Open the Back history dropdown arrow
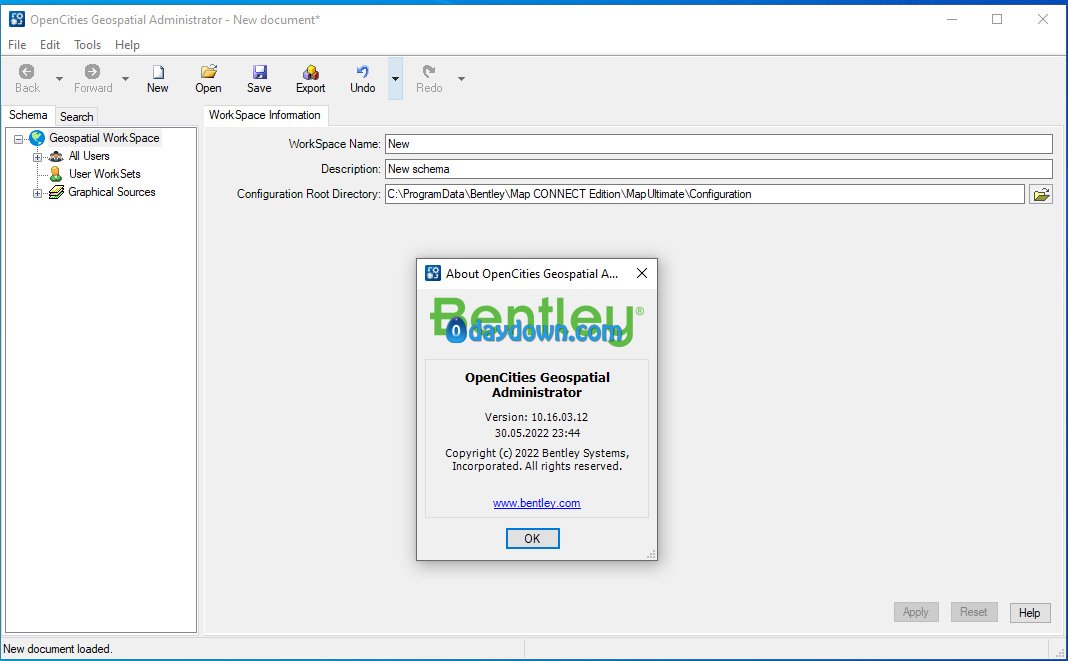The width and height of the screenshot is (1068, 661). coord(59,79)
